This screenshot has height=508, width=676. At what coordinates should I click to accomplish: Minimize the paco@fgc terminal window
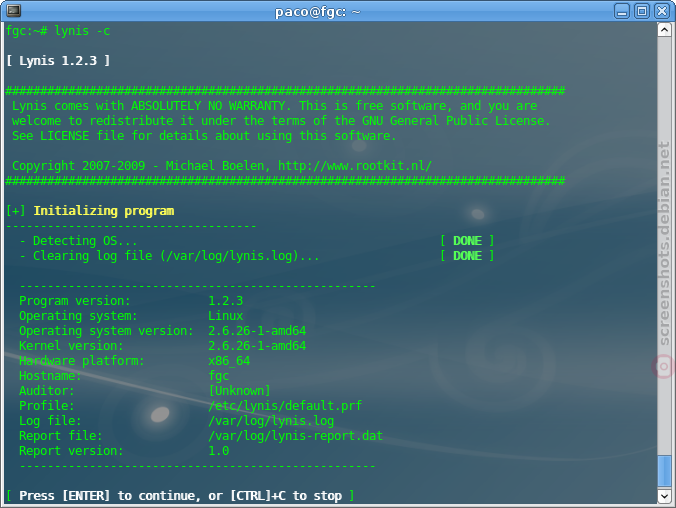(621, 11)
